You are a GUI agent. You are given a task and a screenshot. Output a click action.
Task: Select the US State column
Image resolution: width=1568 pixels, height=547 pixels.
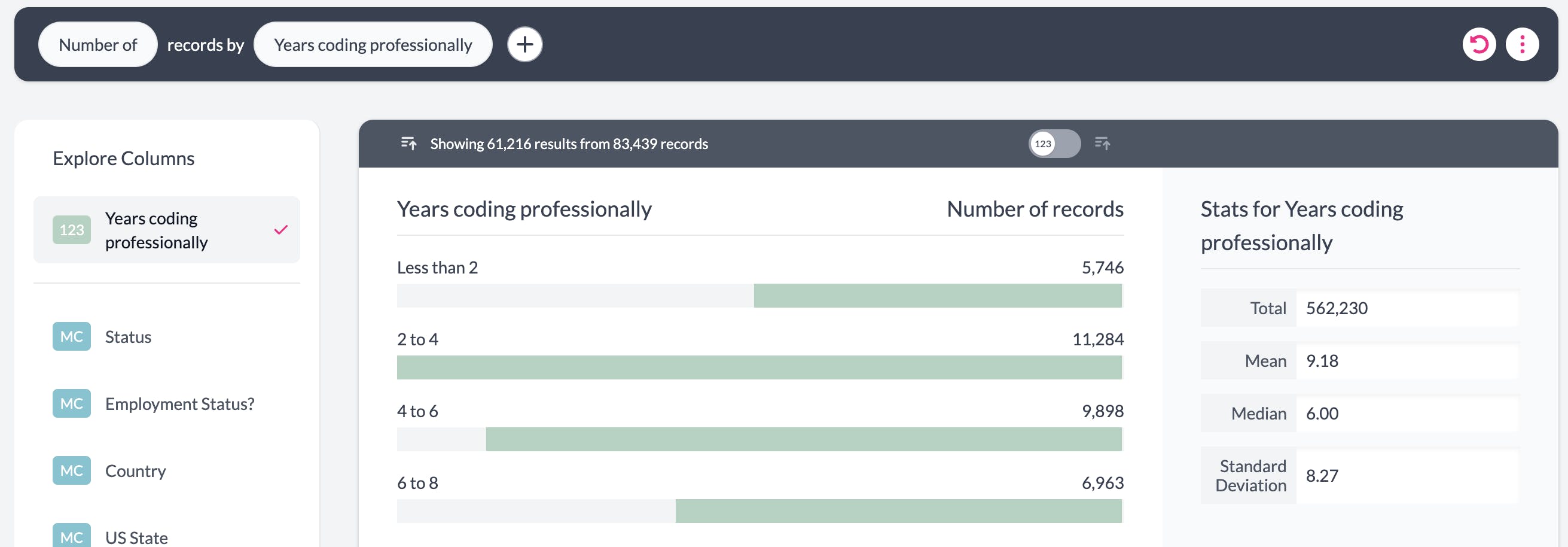coord(136,537)
